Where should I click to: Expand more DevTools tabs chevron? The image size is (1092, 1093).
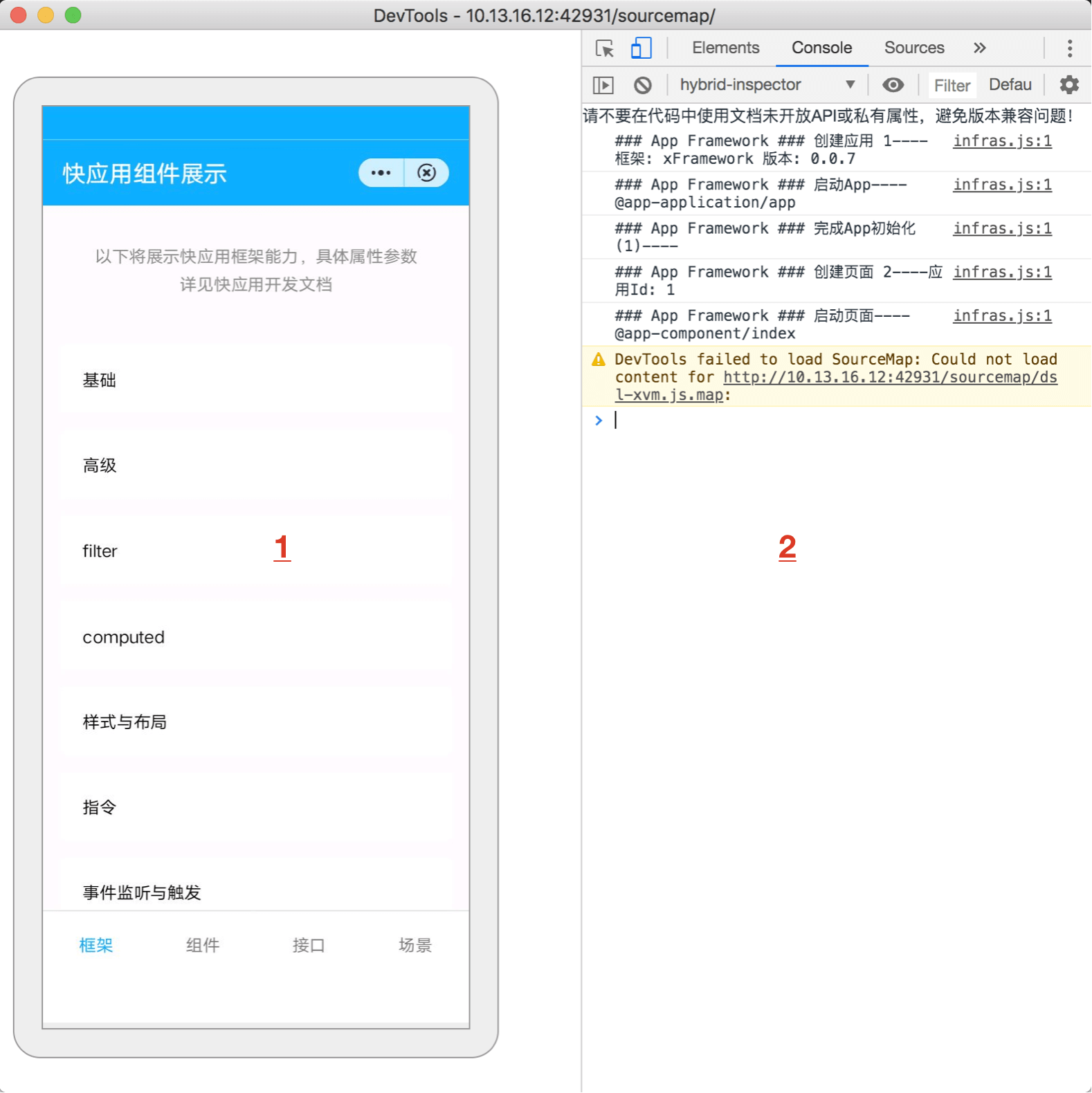pos(979,48)
